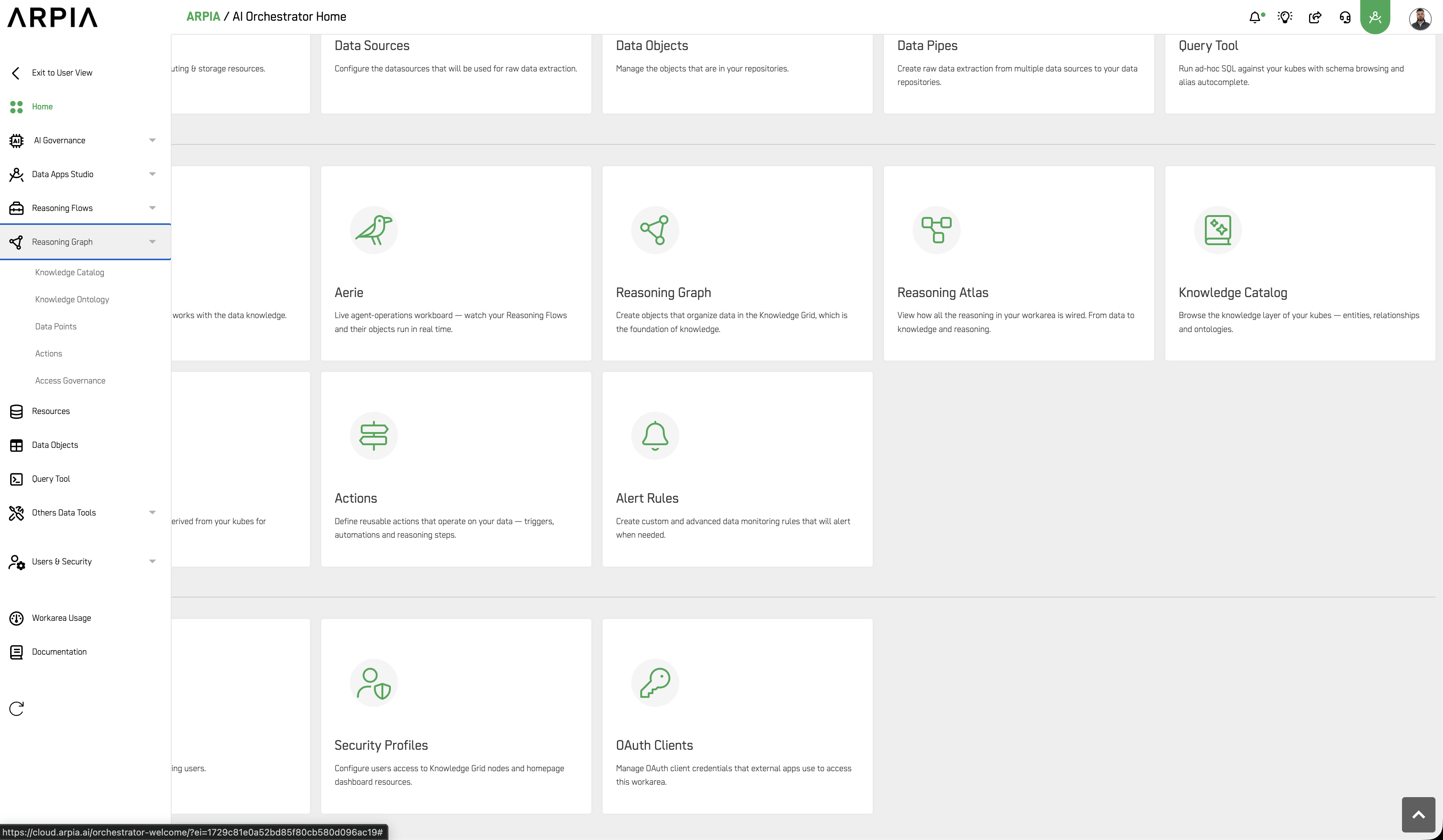Open the Security Profiles card title
The height and width of the screenshot is (840, 1443).
[x=381, y=745]
